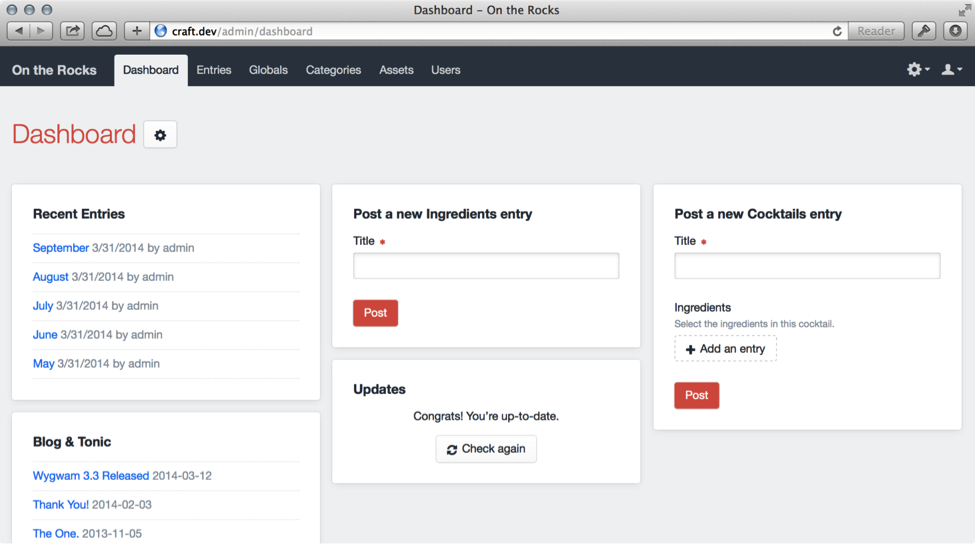Viewport: 975px width, 544px height.
Task: Open the May recent entry
Action: [x=44, y=364]
